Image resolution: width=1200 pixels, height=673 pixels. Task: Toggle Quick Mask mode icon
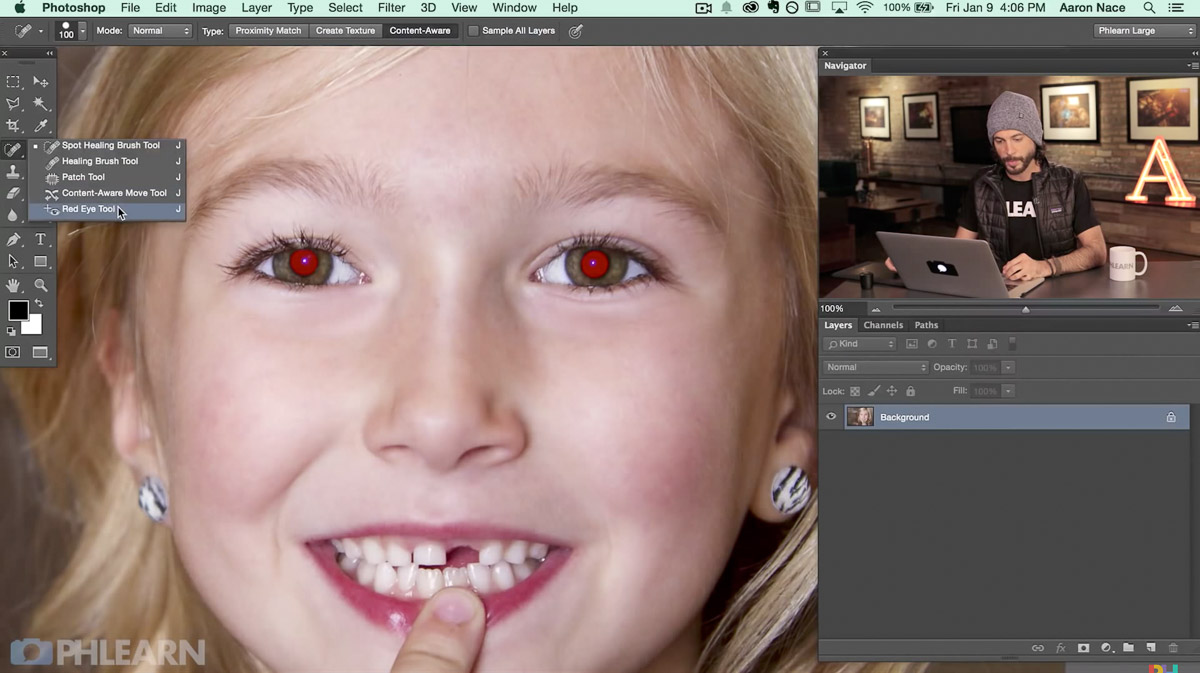pos(13,352)
